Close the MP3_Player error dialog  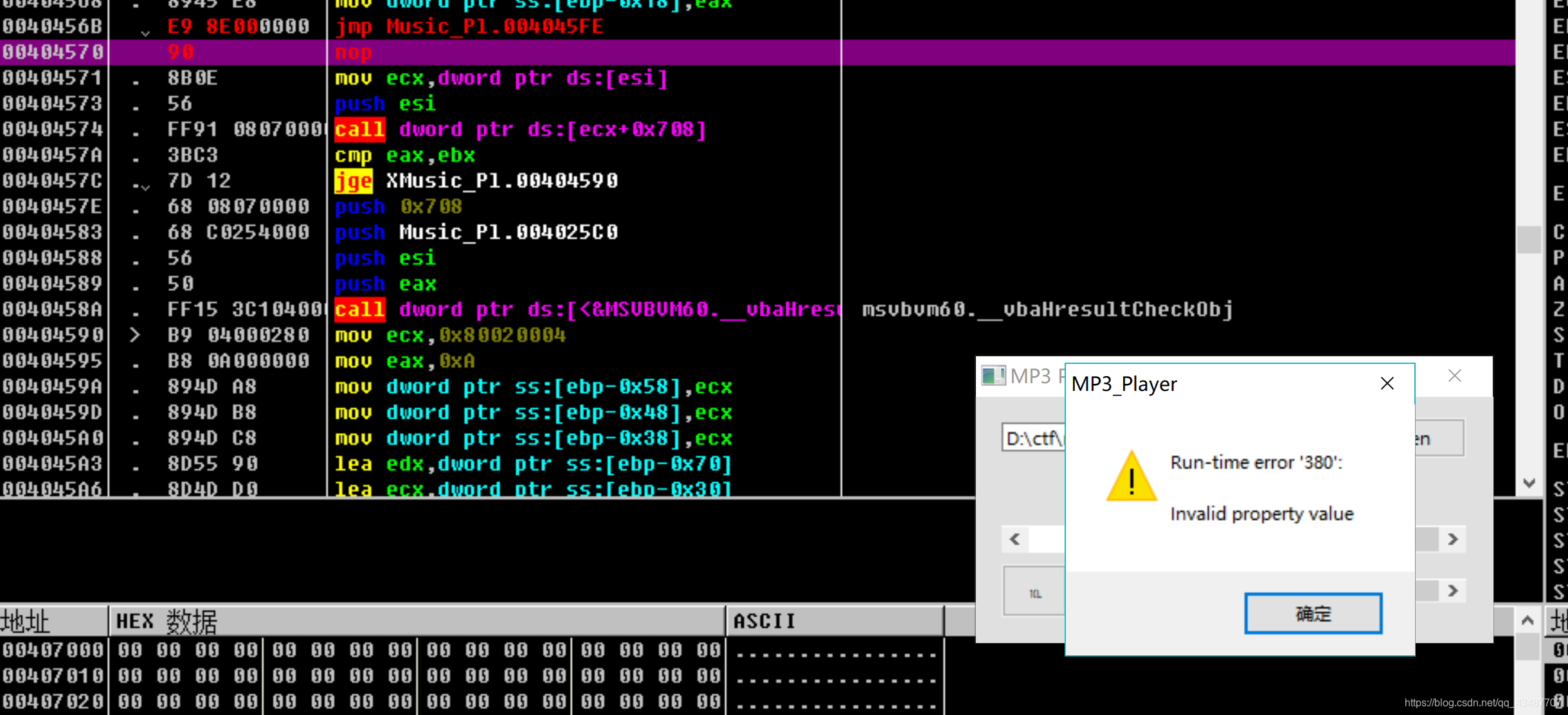[x=1387, y=384]
